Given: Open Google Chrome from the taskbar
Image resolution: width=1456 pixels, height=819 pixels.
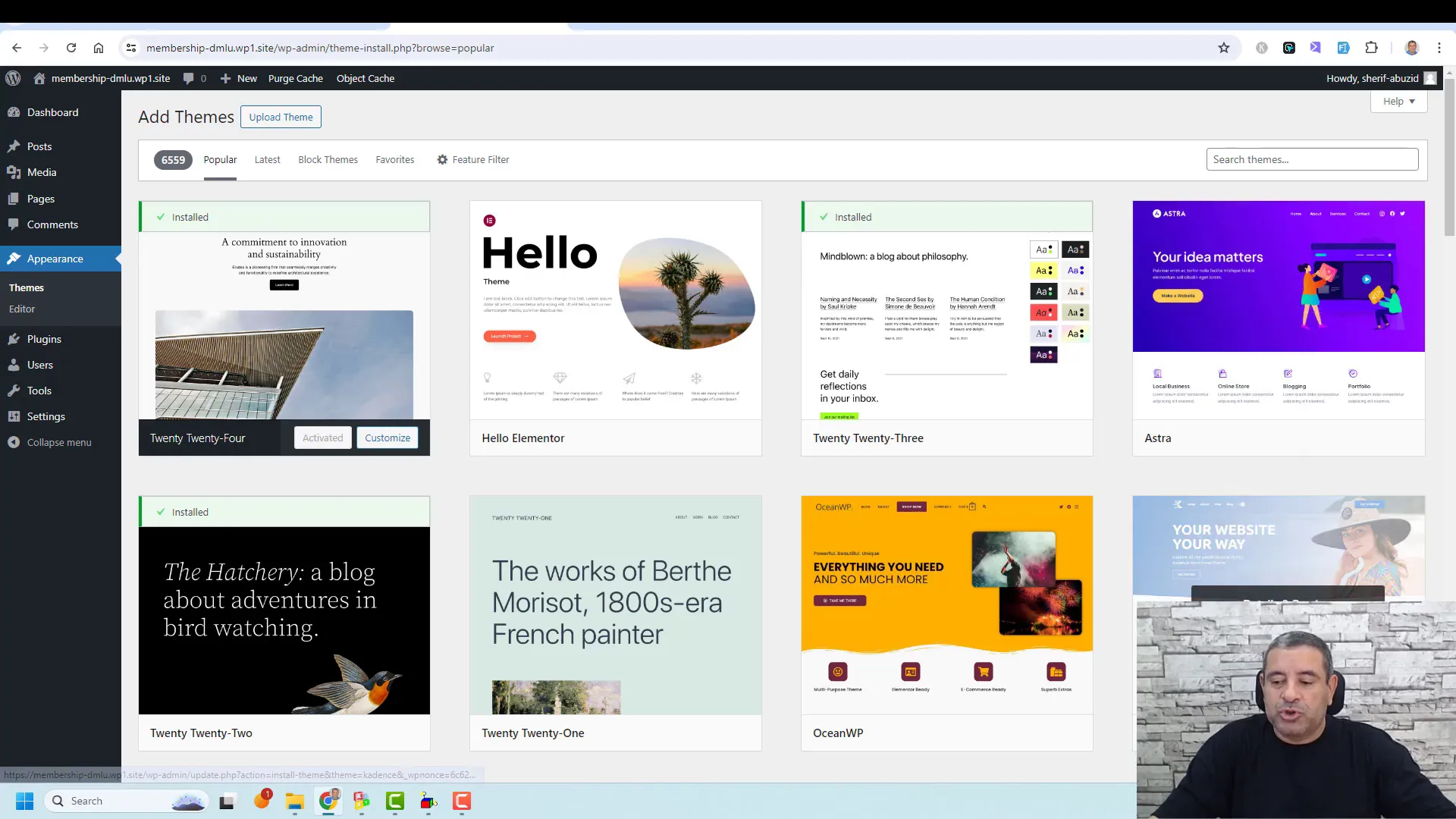Looking at the screenshot, I should pyautogui.click(x=328, y=801).
